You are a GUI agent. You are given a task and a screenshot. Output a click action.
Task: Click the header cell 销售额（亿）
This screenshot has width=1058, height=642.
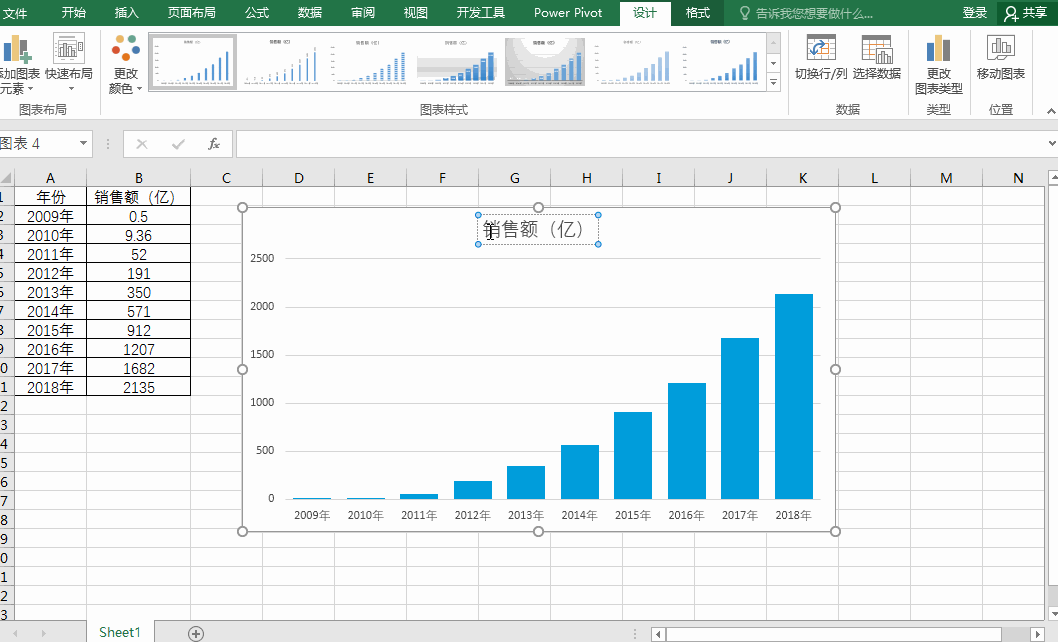pos(138,197)
